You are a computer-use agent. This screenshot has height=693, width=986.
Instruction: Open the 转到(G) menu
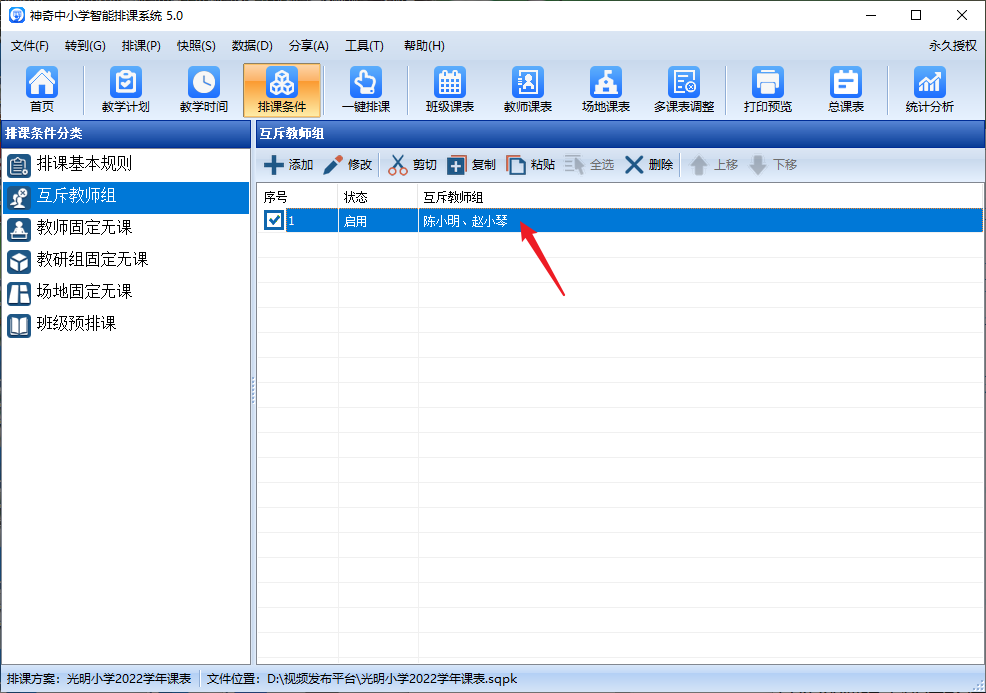[85, 46]
